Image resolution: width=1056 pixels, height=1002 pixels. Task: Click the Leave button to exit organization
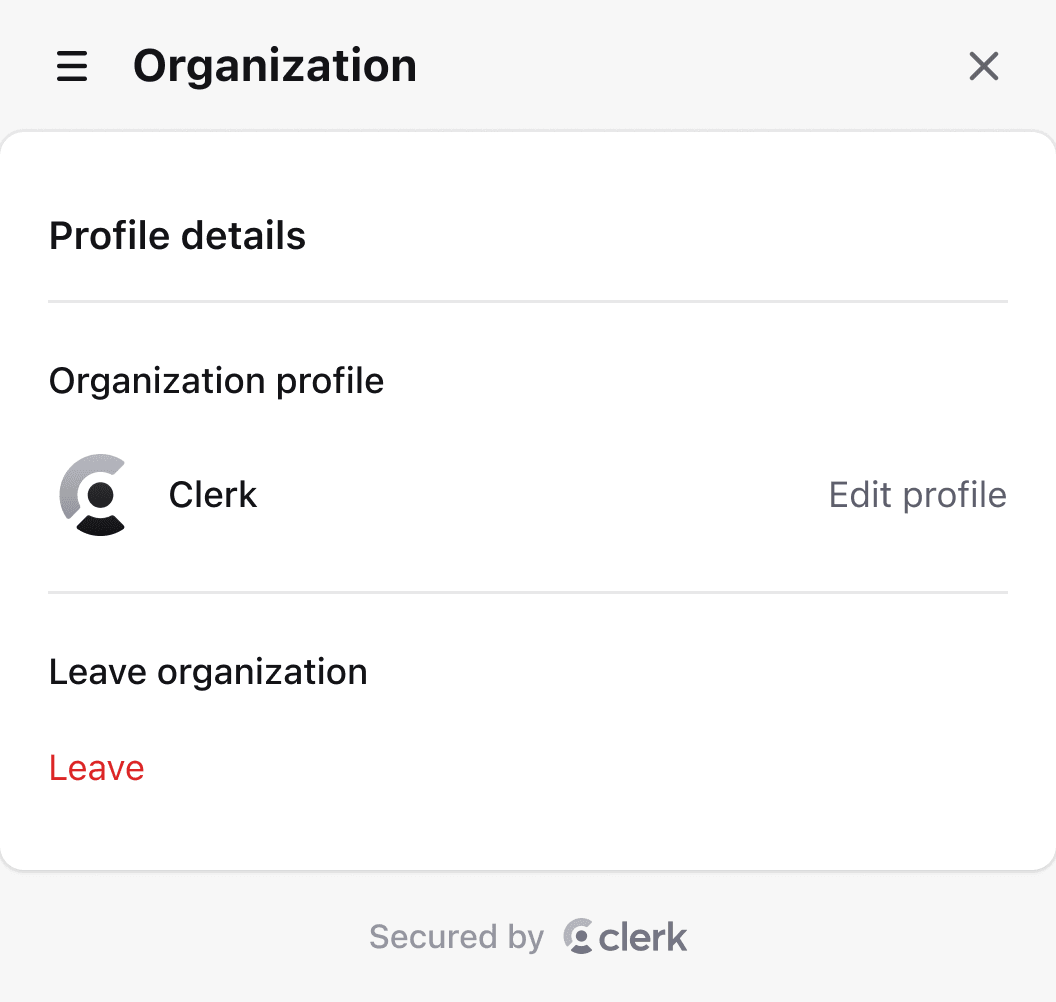click(96, 768)
